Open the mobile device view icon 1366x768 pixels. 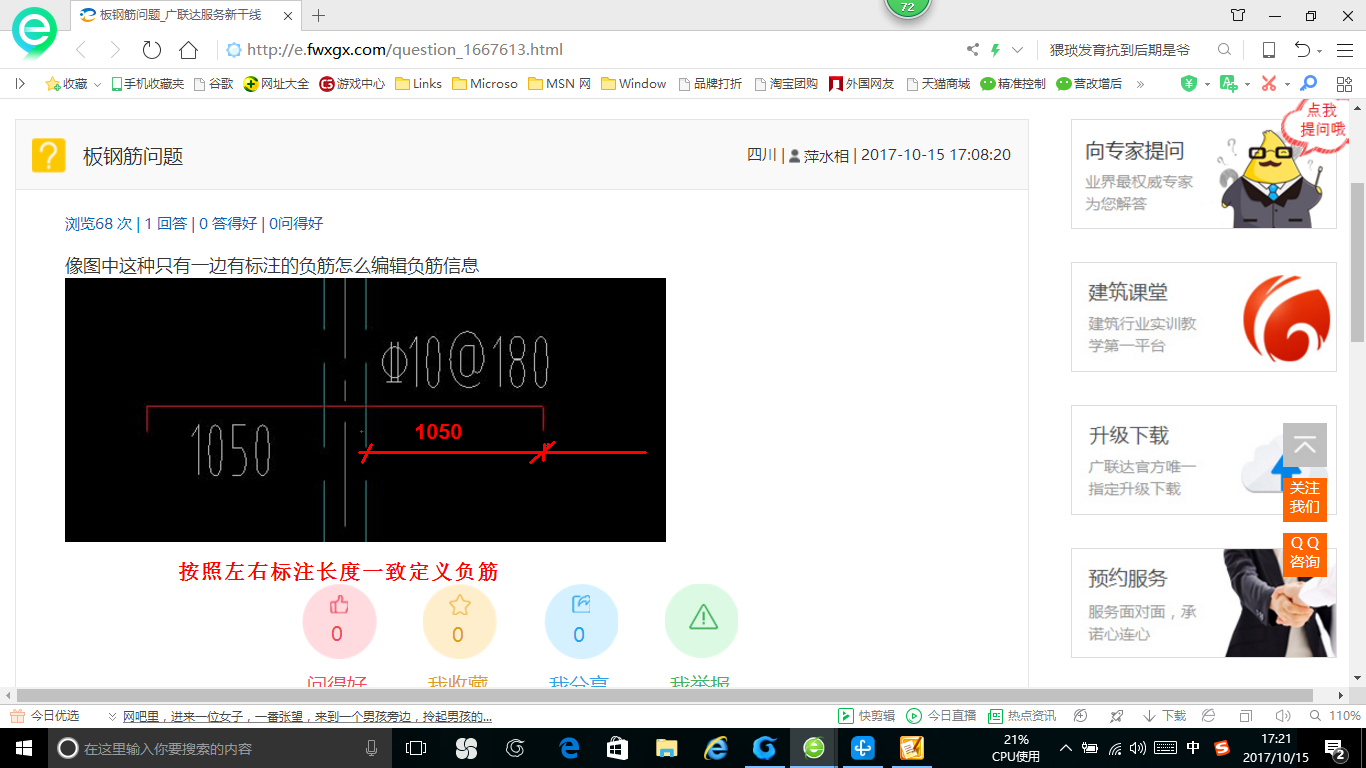pos(1268,50)
